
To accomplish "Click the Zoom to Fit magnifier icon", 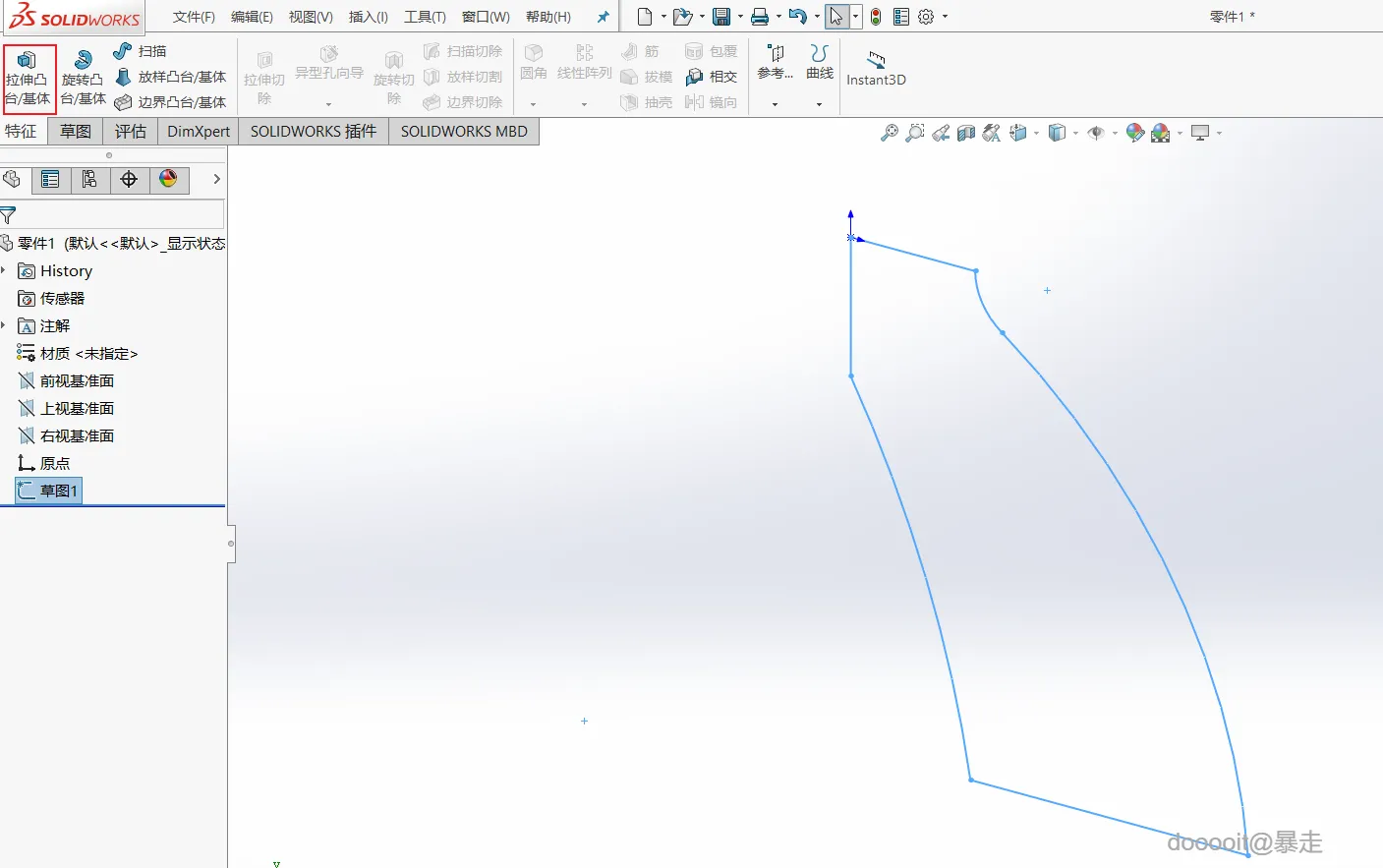I will tap(889, 133).
